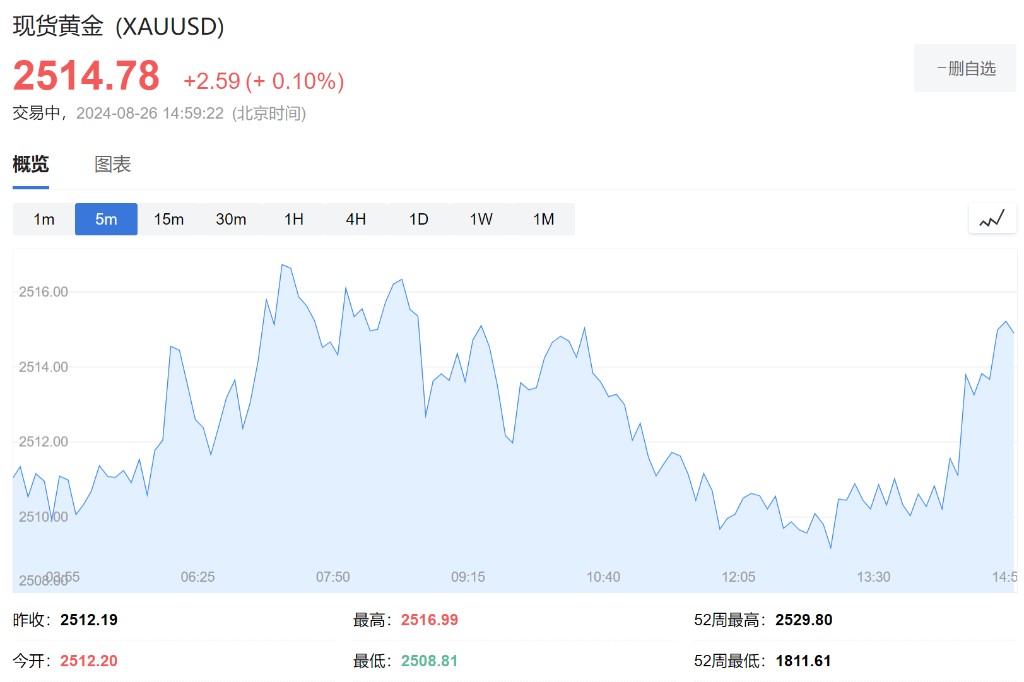Show the 1W weekly chart
Image resolution: width=1024 pixels, height=682 pixels.
point(481,219)
